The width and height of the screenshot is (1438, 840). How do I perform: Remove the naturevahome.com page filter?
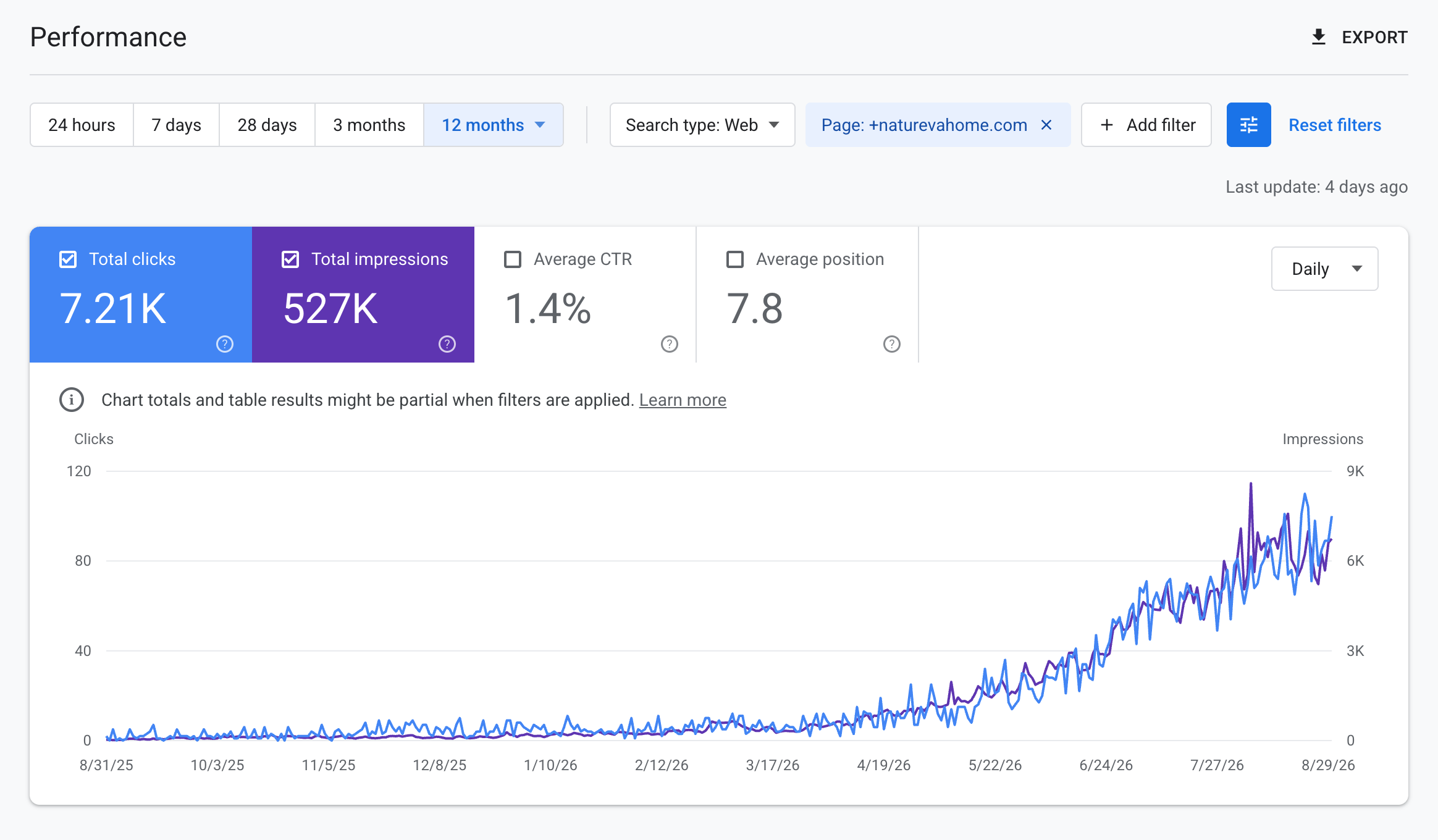coord(1046,125)
